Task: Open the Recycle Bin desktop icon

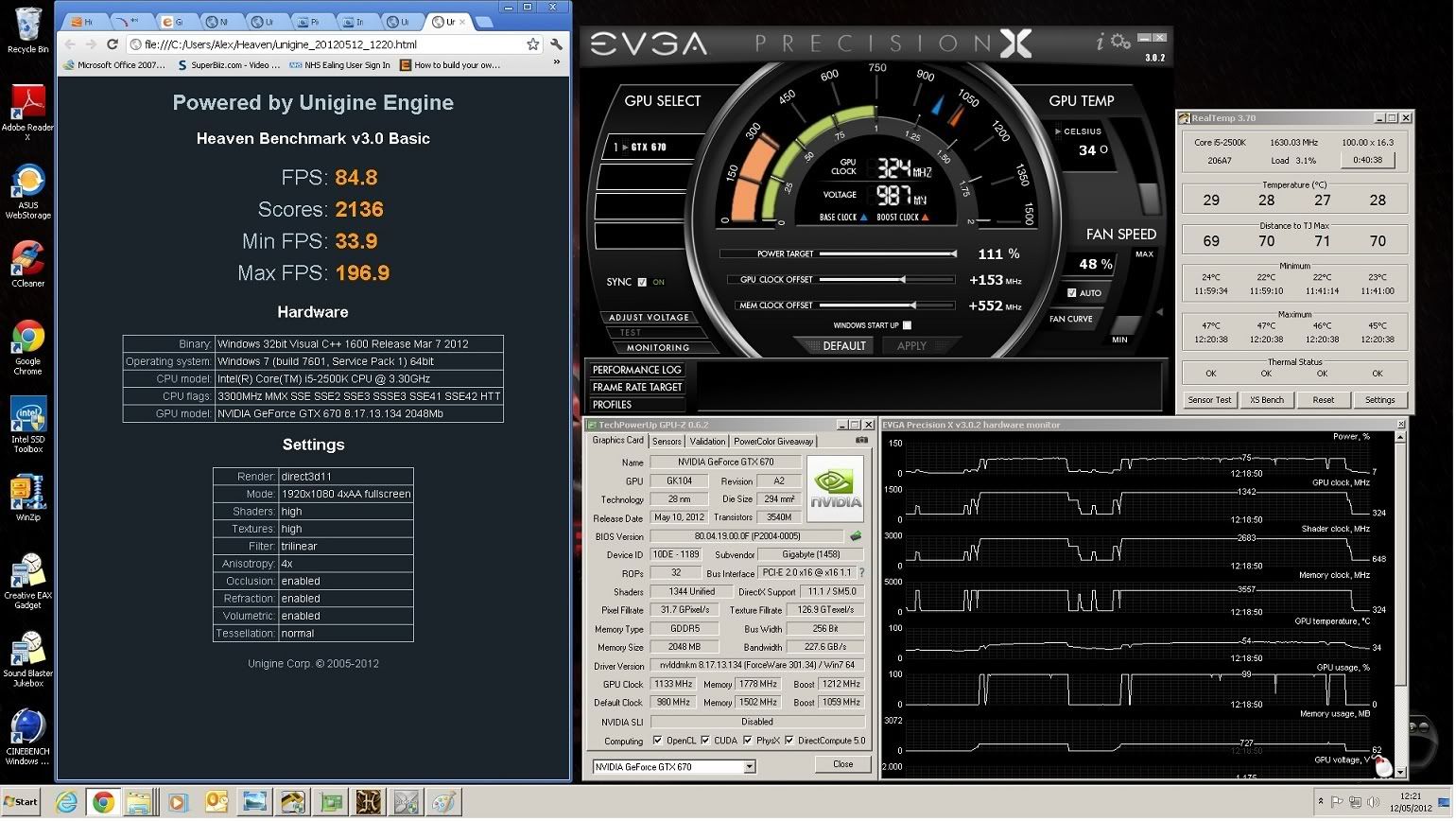Action: tap(27, 29)
